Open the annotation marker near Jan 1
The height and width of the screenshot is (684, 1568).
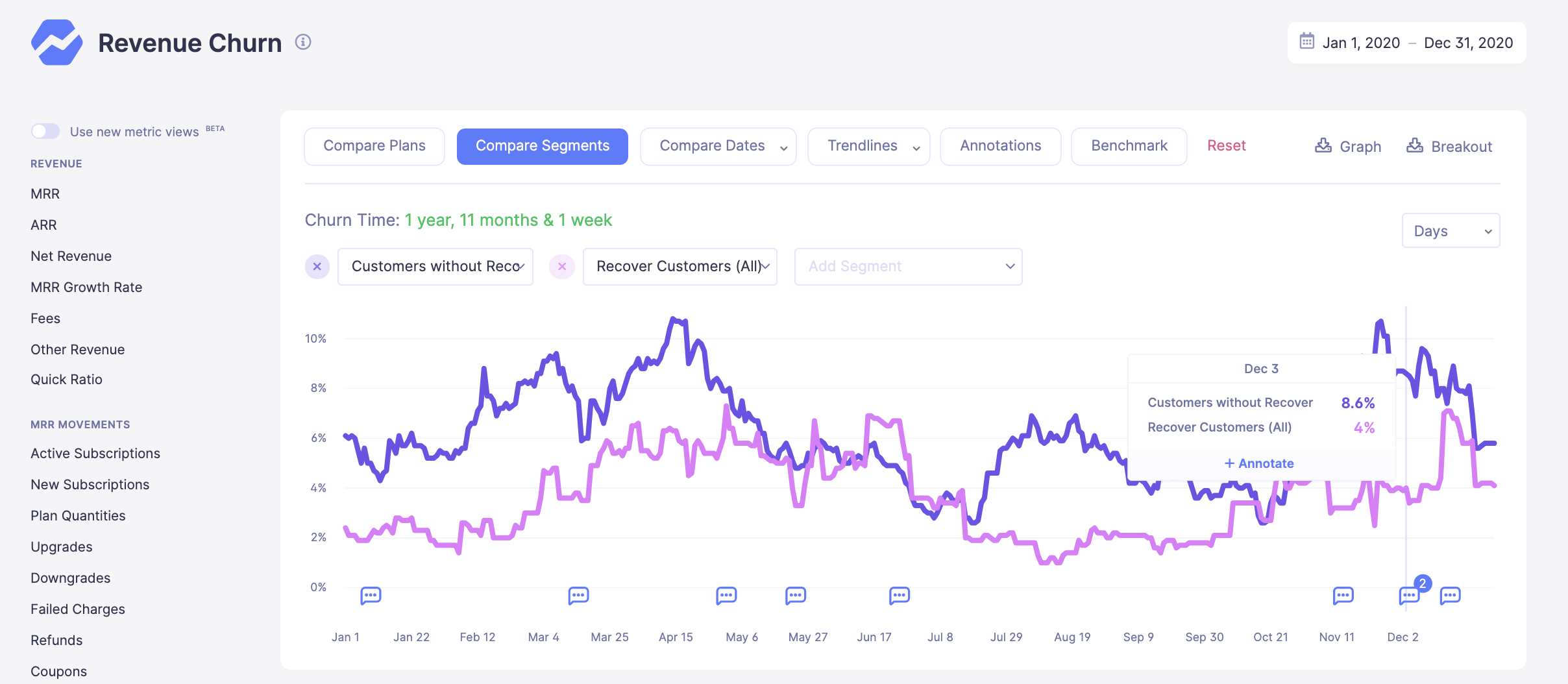click(x=371, y=595)
